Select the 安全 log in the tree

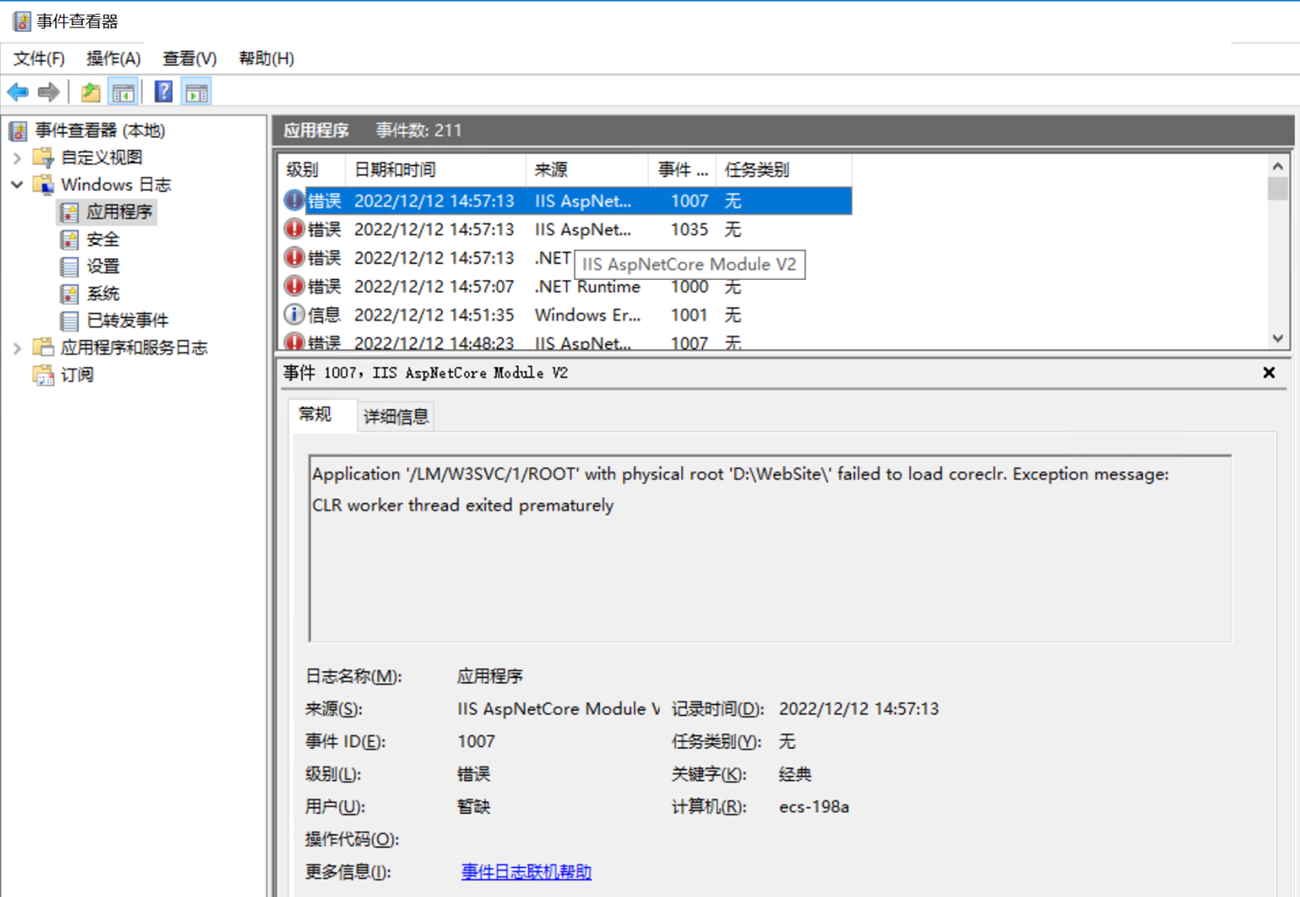102,239
